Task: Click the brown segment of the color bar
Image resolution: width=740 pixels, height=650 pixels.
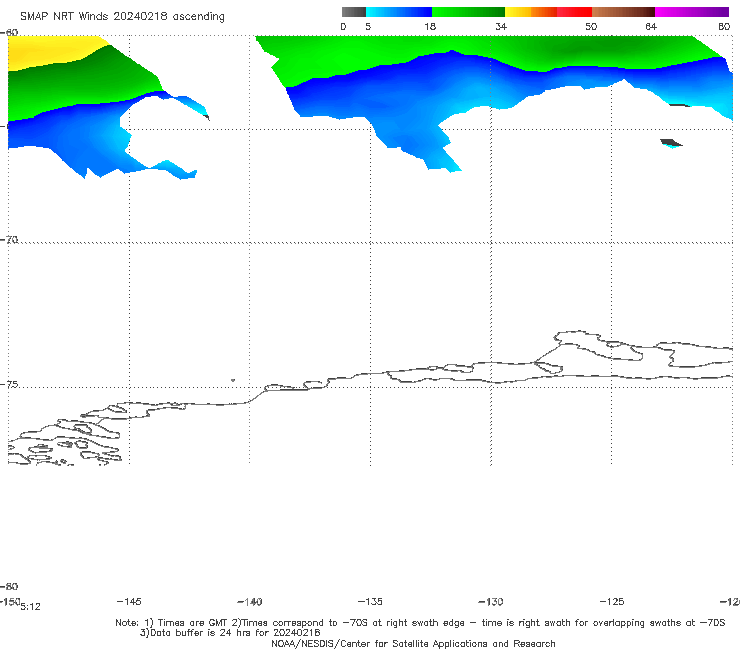Action: [x=623, y=12]
